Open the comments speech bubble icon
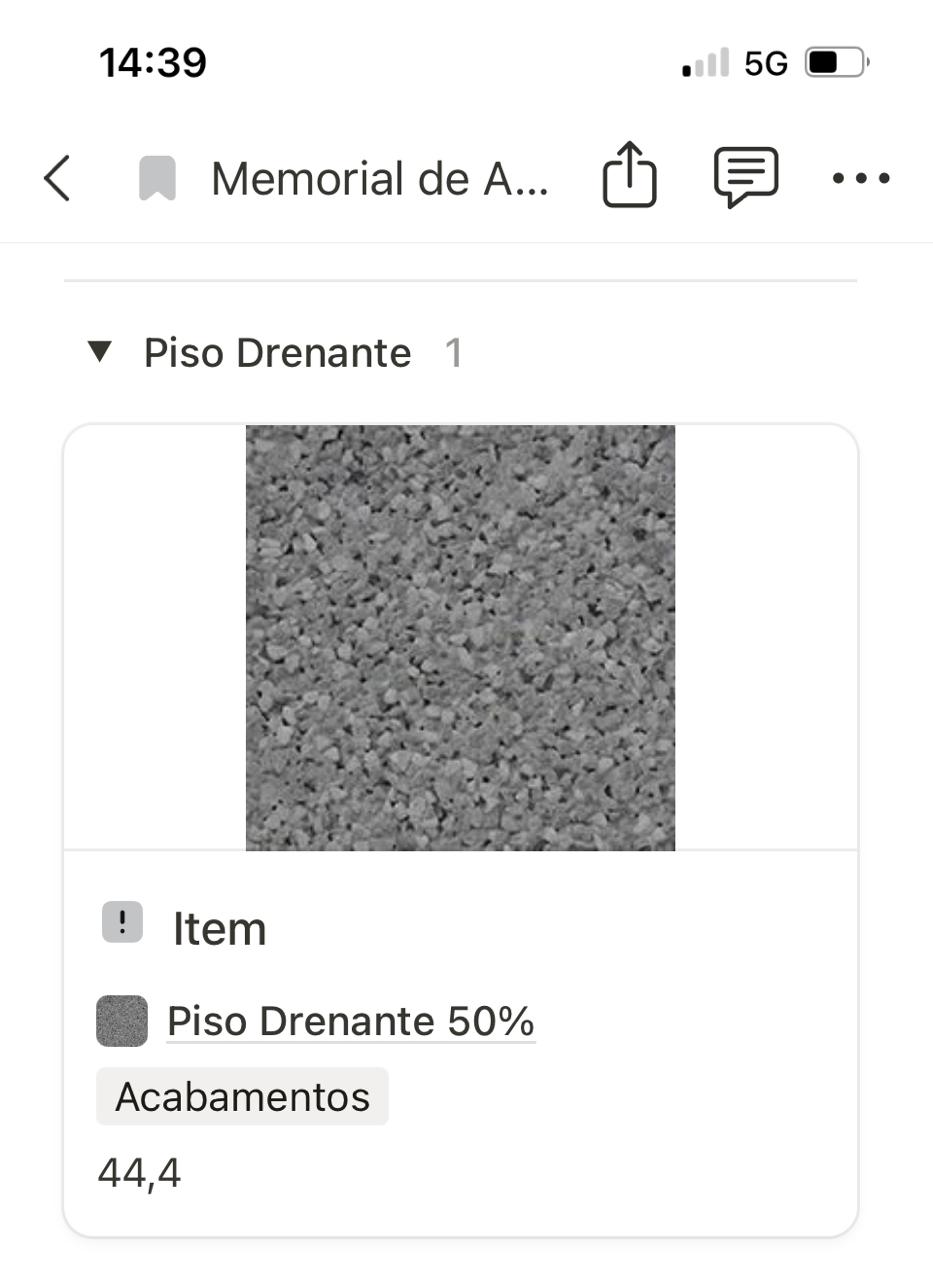The height and width of the screenshot is (1280, 933). coord(746,177)
